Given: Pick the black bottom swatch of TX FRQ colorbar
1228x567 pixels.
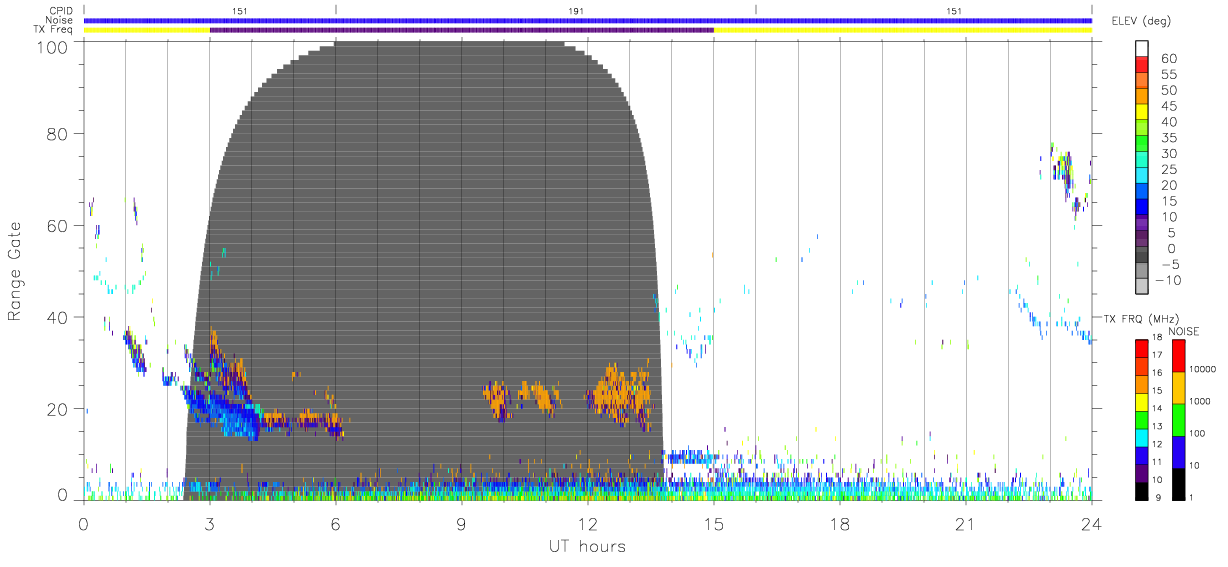Looking at the screenshot, I should [1142, 489].
